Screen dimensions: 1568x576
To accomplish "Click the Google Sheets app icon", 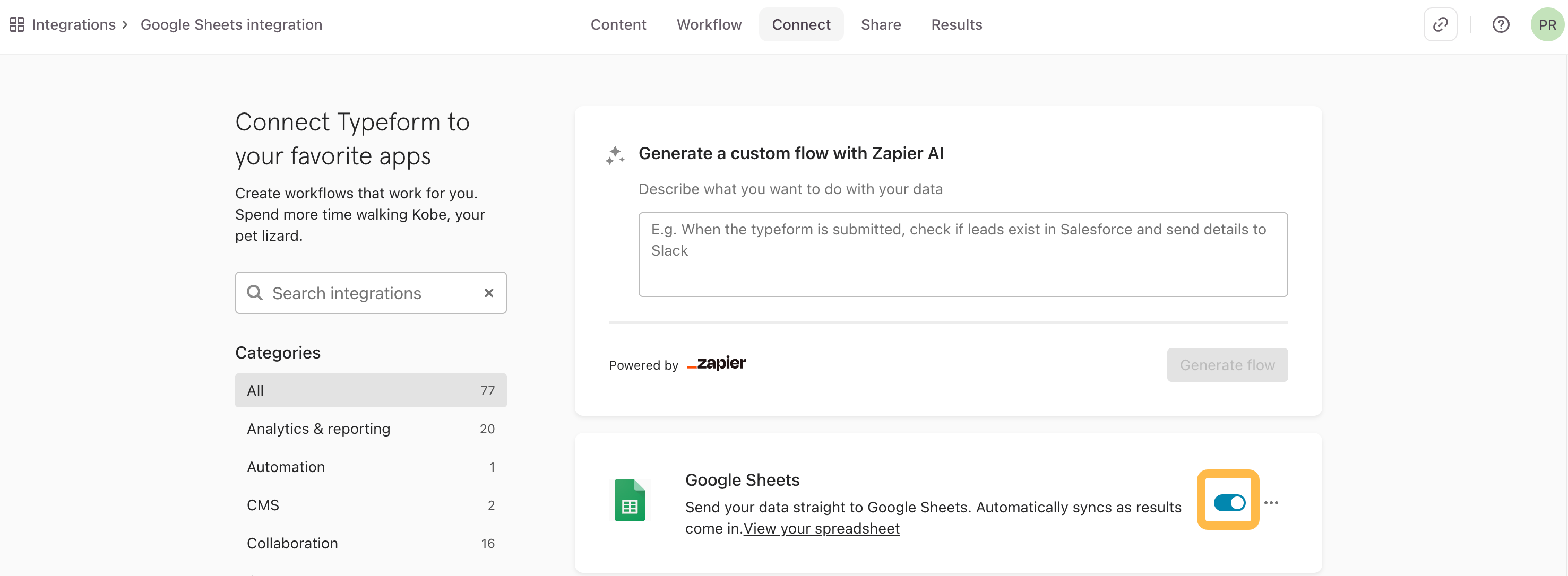I will click(x=630, y=500).
